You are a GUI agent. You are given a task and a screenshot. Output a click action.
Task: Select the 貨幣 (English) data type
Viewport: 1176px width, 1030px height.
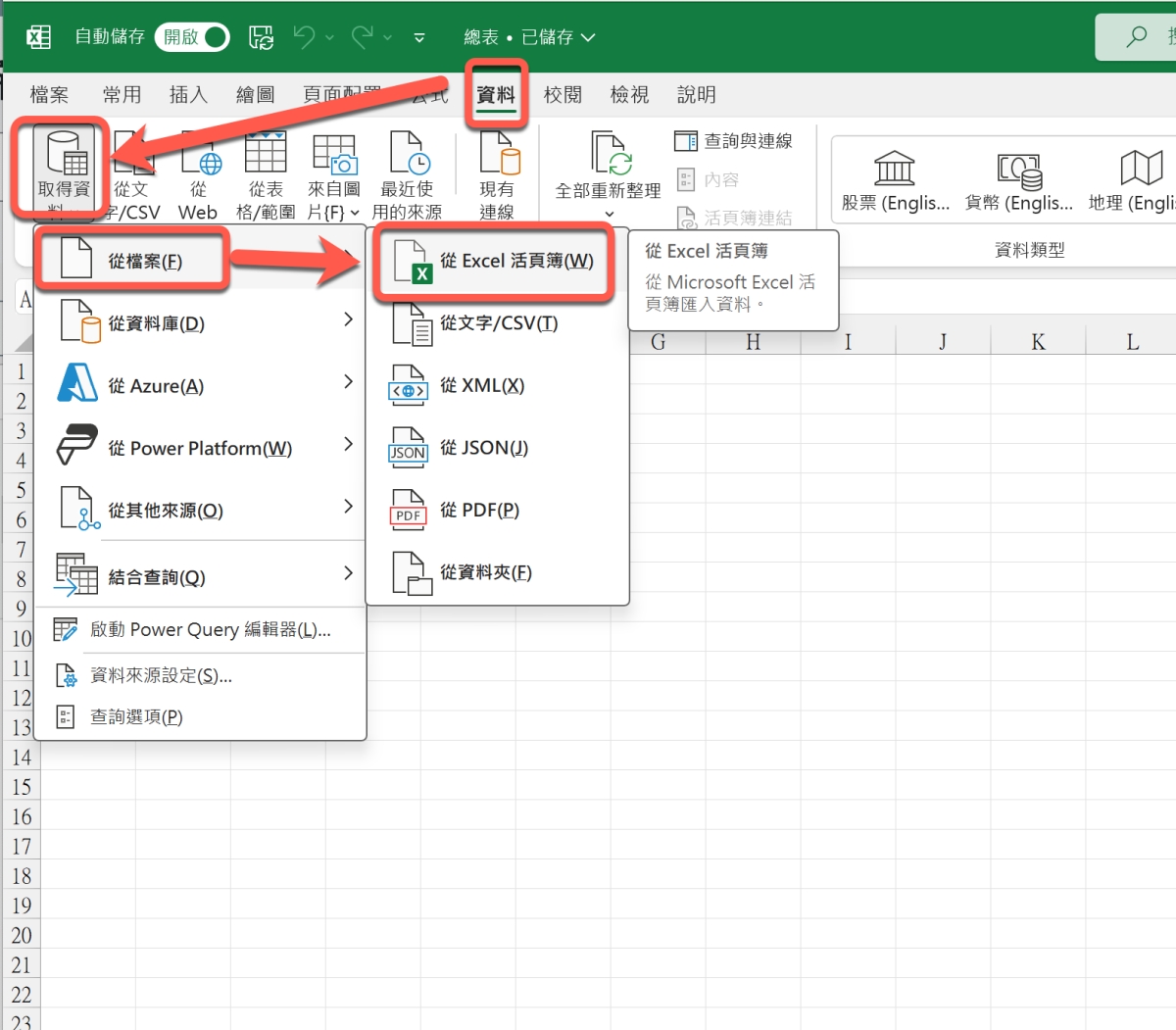1019,182
